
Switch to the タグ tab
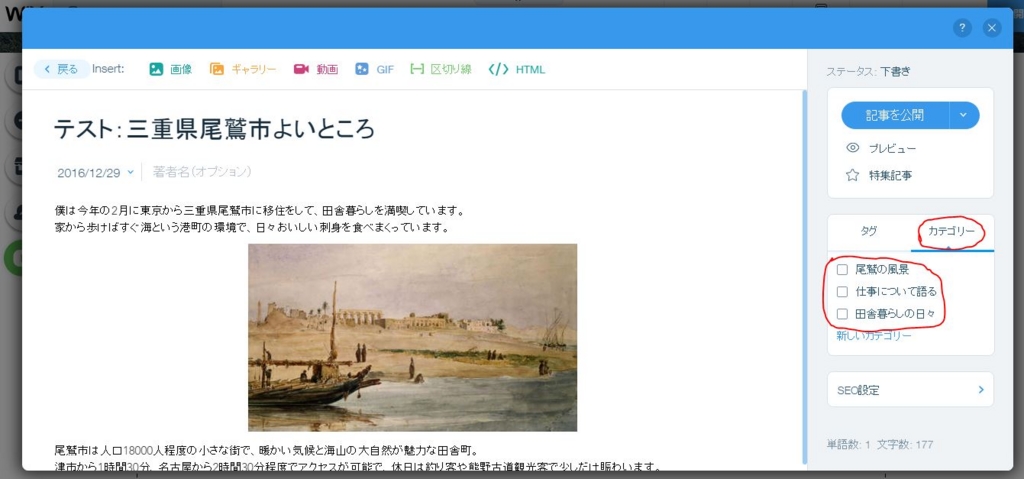coord(869,231)
